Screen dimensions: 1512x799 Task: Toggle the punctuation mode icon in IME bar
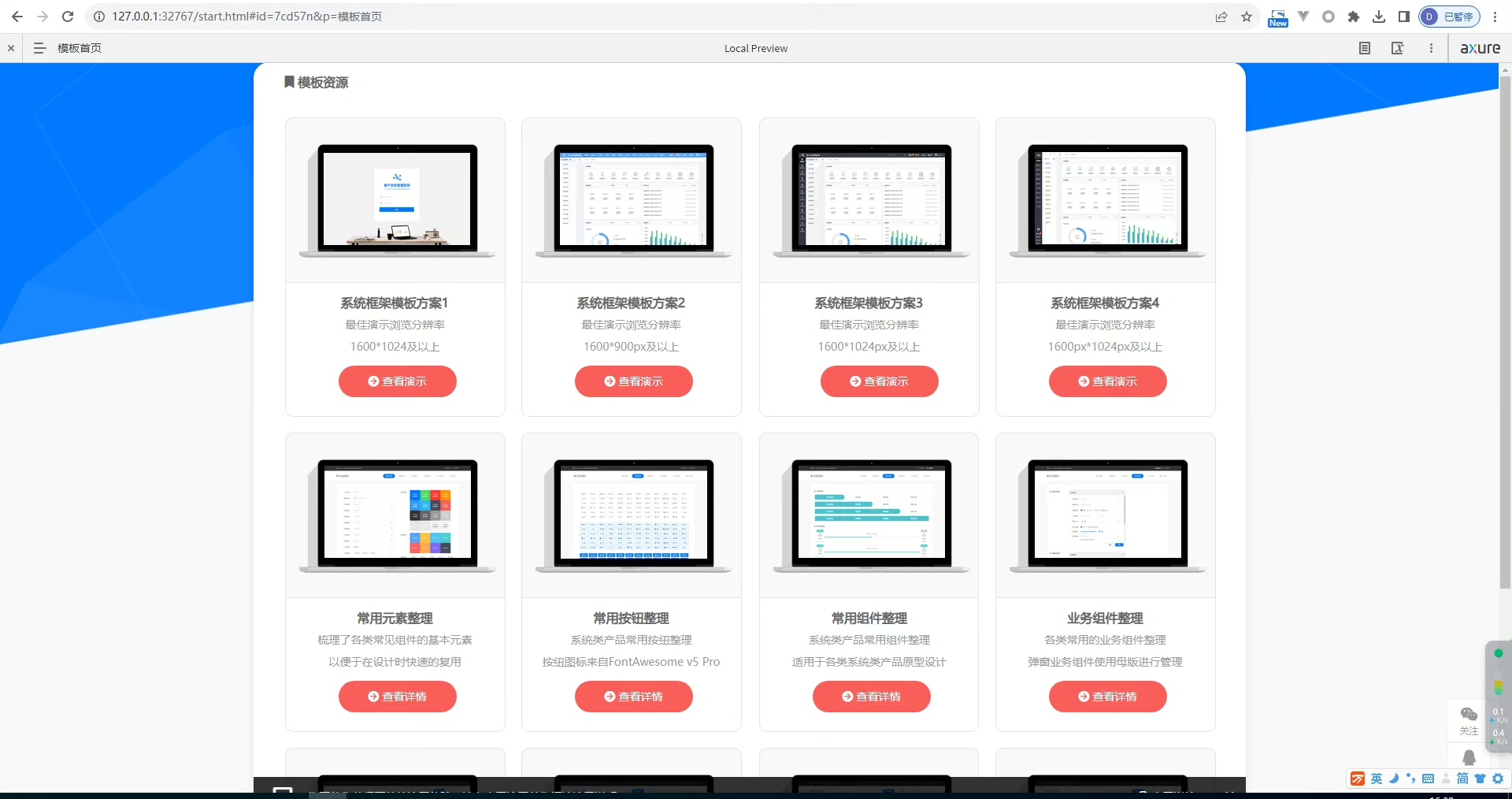[x=1410, y=779]
